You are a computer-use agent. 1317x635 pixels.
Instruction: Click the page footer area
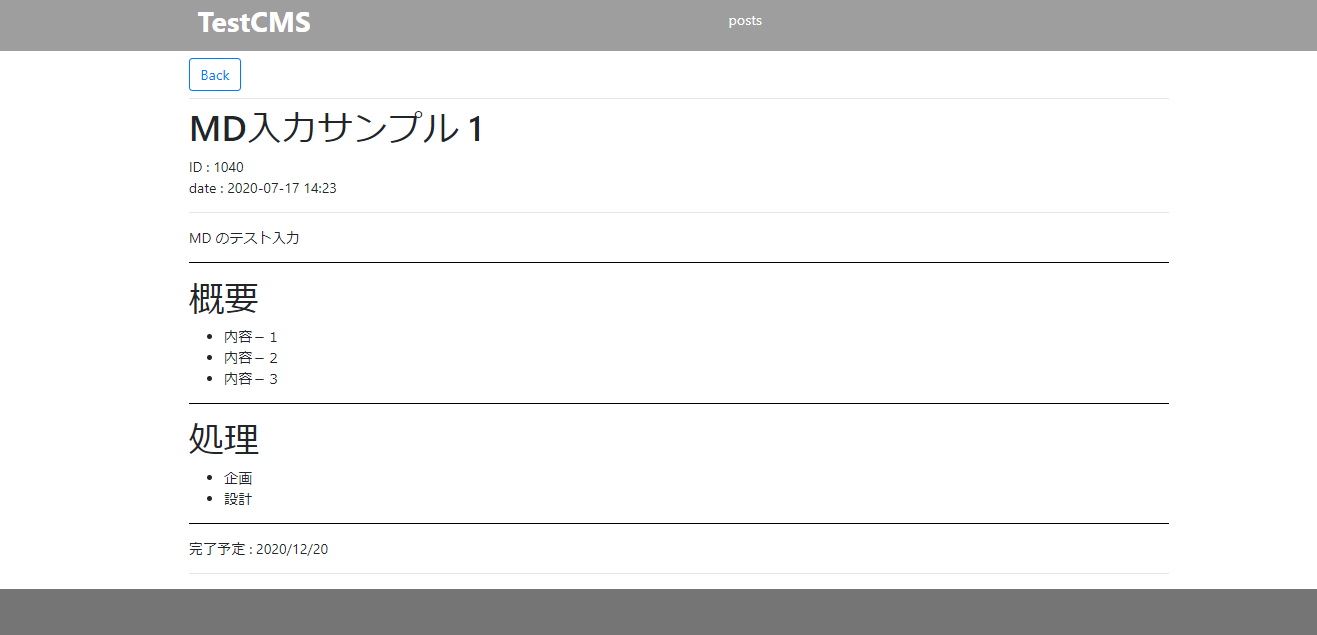(x=658, y=610)
